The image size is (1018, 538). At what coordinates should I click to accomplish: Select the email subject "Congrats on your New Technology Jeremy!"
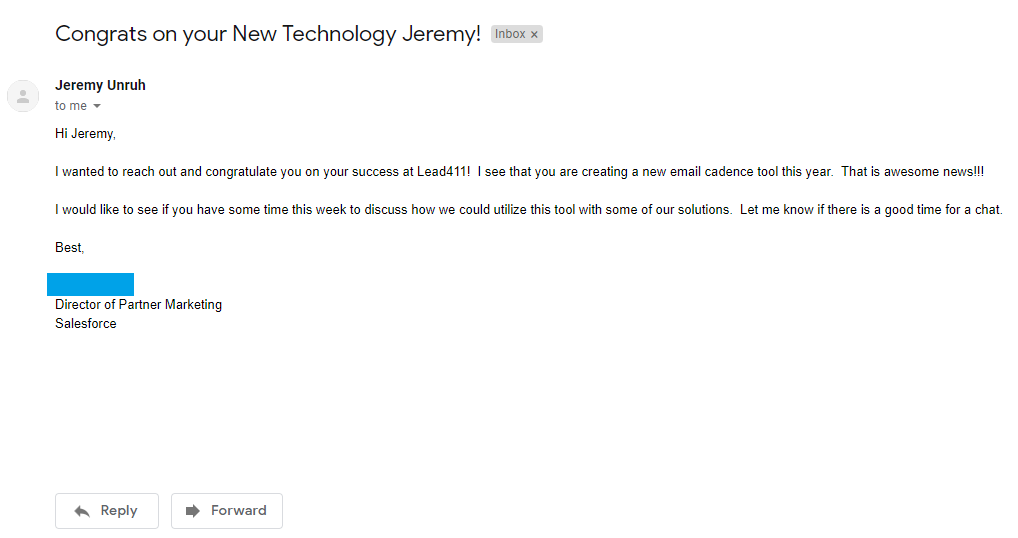point(268,34)
